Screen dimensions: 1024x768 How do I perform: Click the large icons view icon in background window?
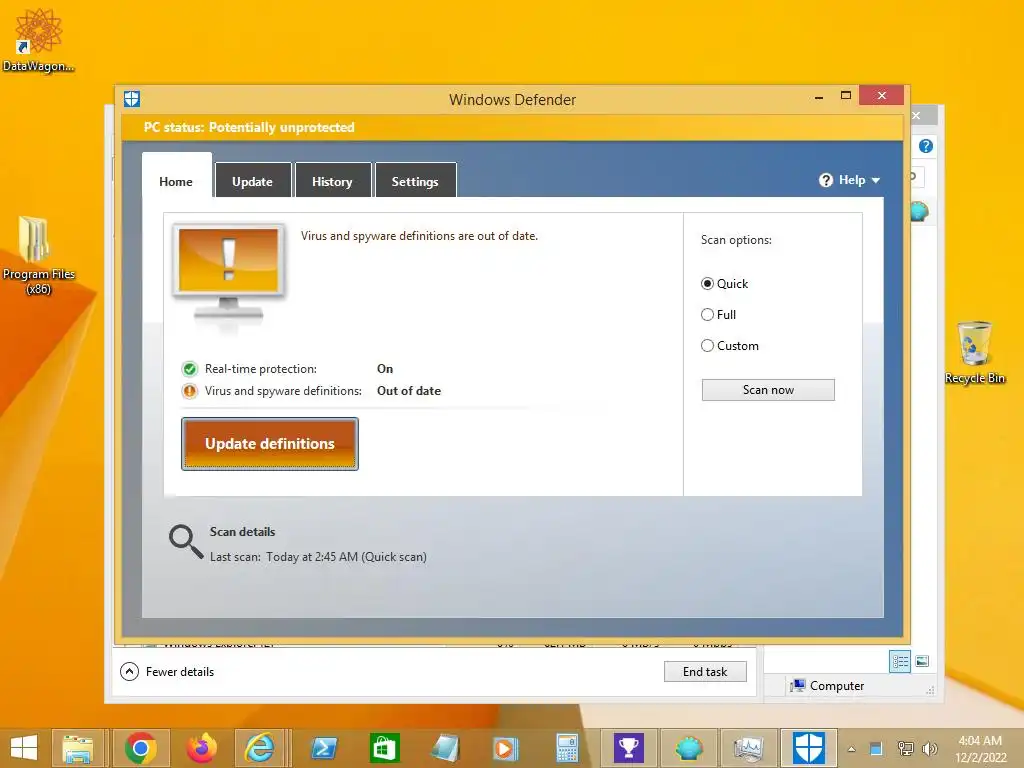922,662
